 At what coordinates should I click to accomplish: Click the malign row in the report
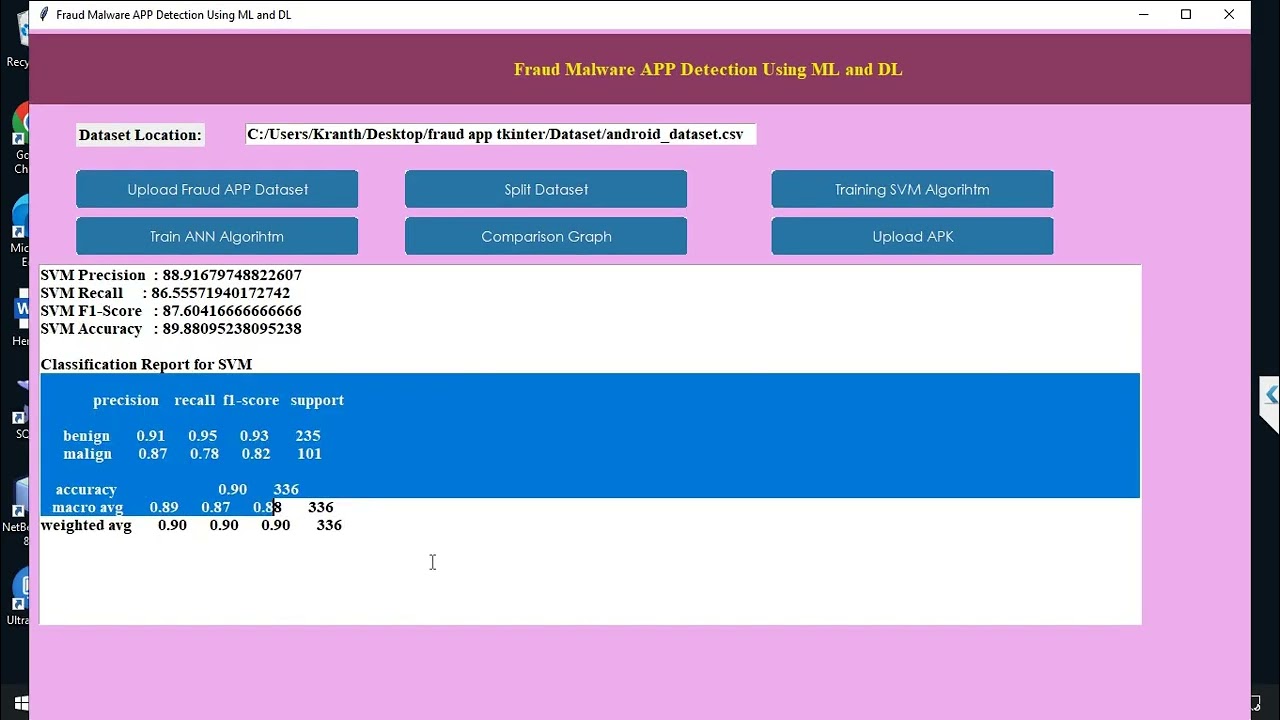(x=192, y=454)
